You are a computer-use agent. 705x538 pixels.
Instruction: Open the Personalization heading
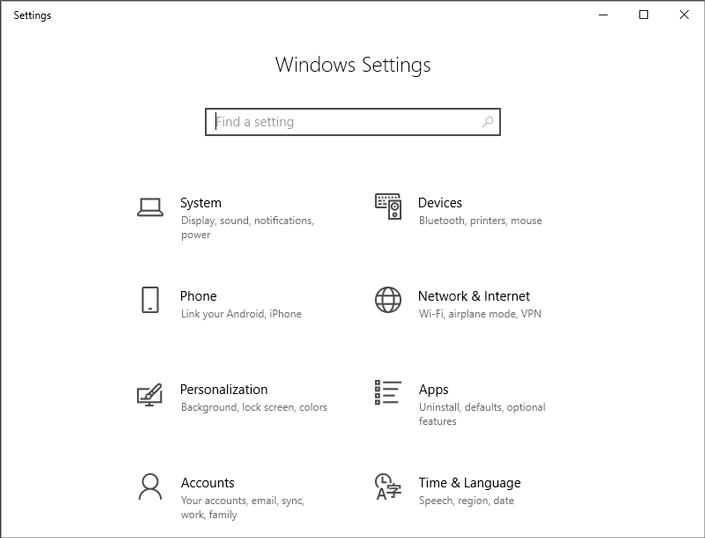click(x=224, y=389)
